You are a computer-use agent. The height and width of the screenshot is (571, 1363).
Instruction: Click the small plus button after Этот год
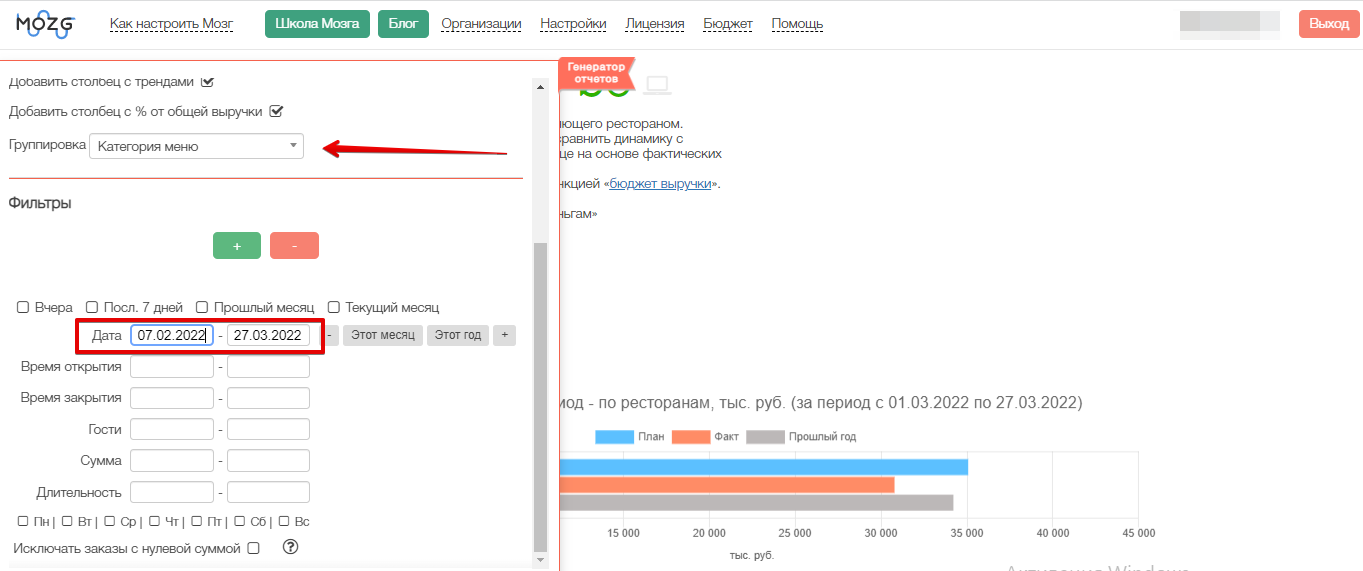pos(504,335)
